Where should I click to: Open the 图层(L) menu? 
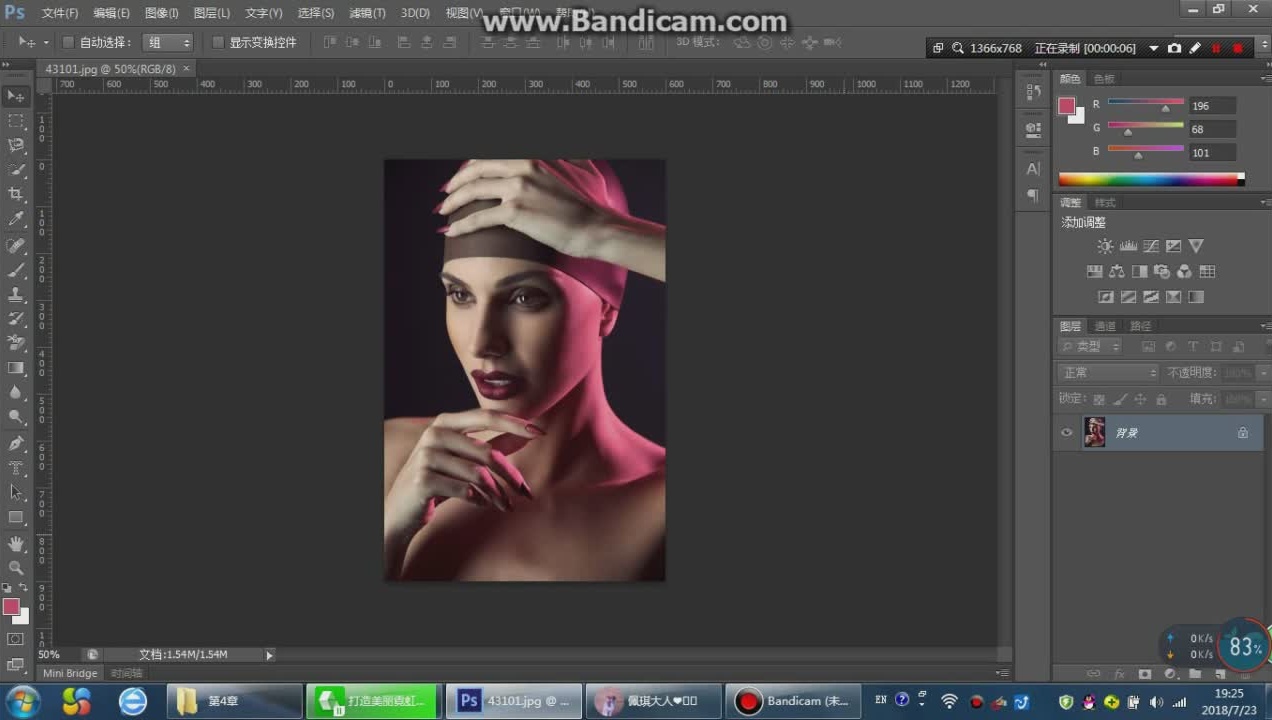pos(211,13)
